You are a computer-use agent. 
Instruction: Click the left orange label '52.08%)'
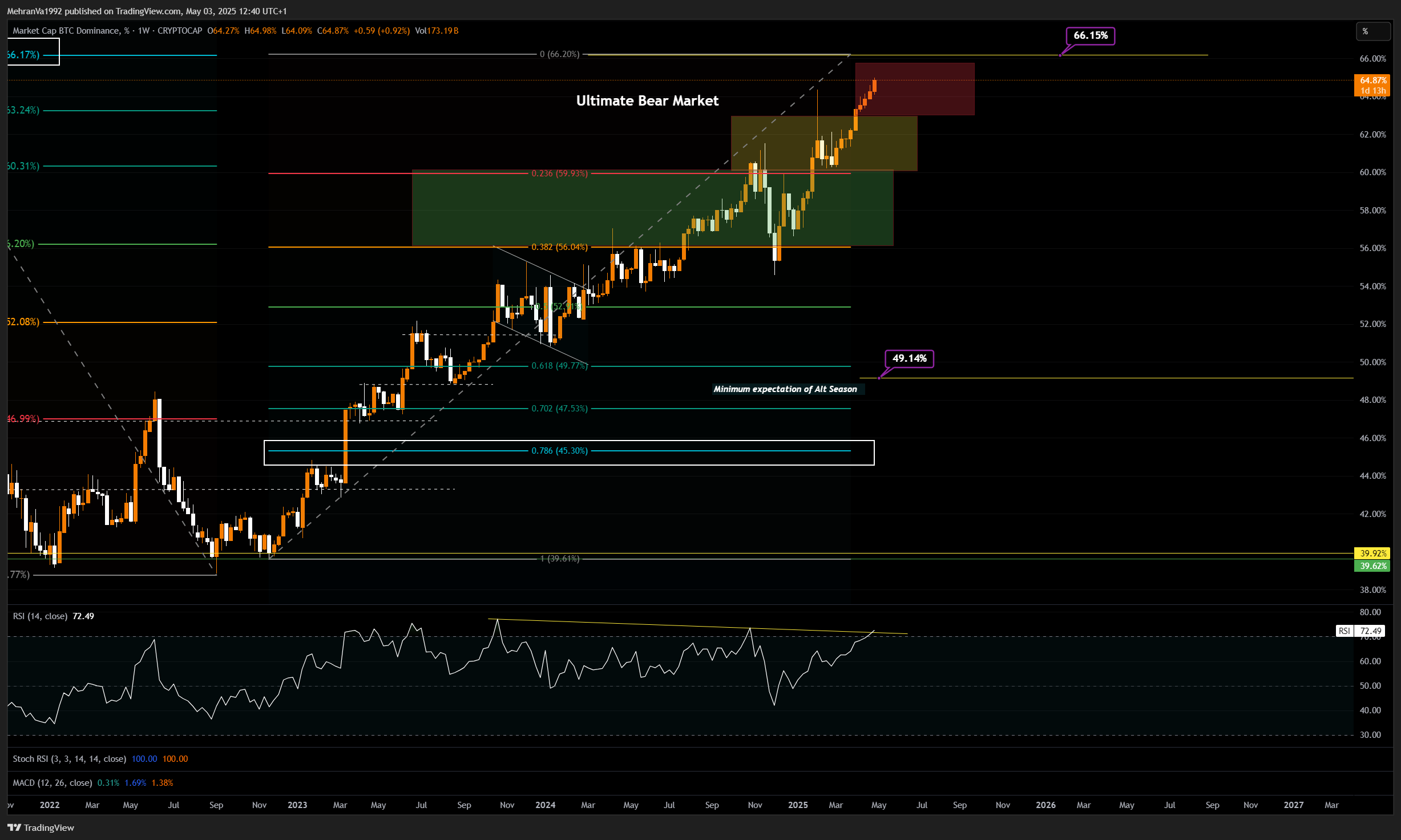coord(23,322)
